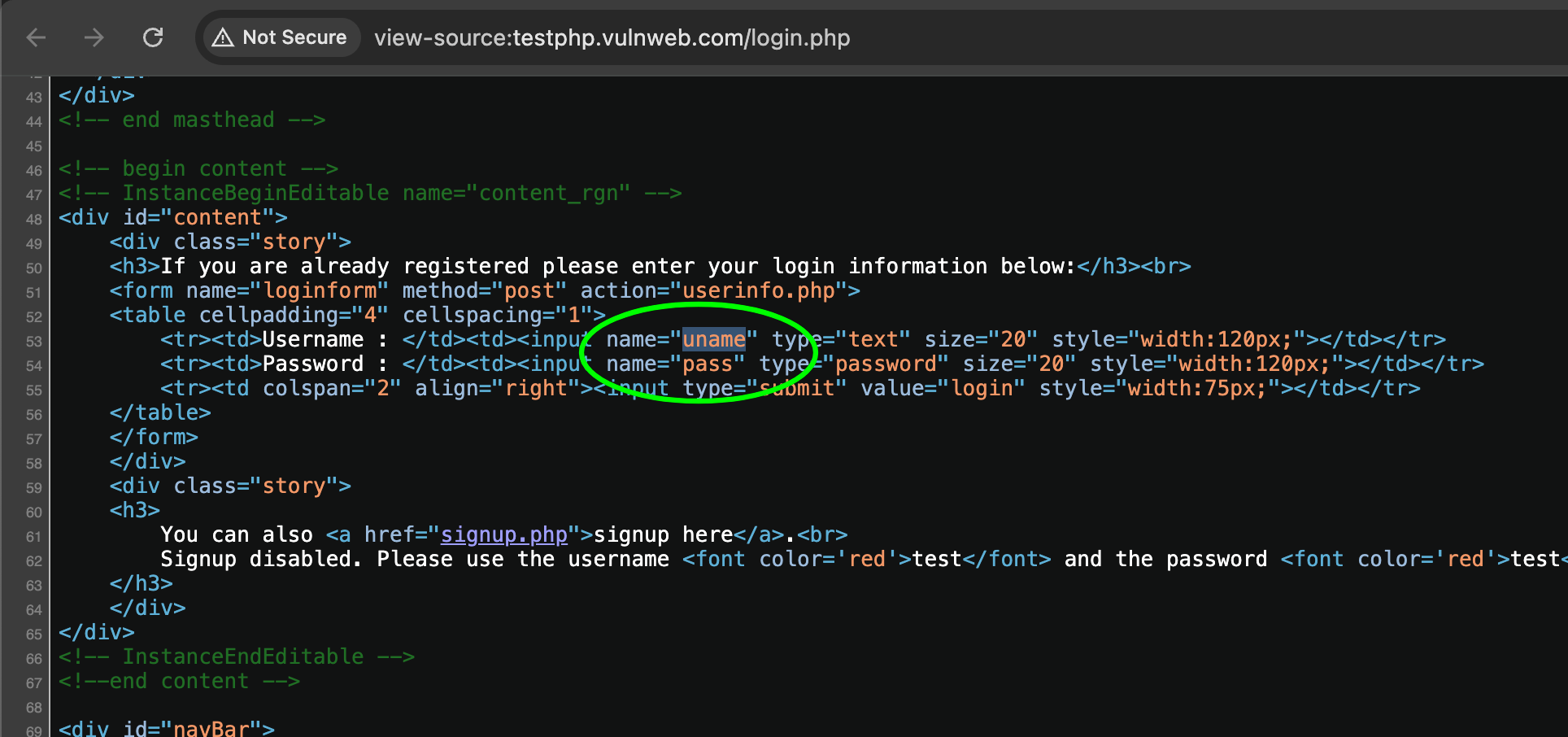
Task: Select the back arrow in the toolbar
Action: [36, 37]
